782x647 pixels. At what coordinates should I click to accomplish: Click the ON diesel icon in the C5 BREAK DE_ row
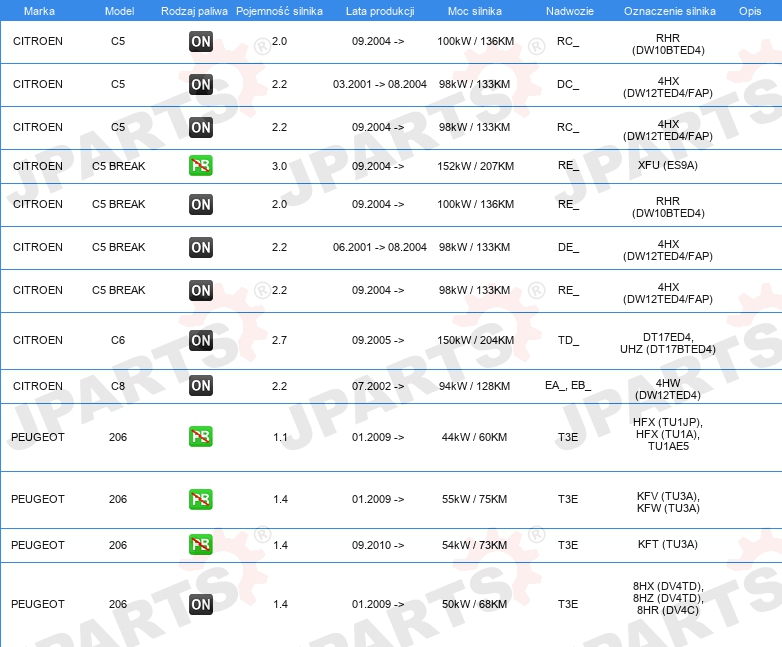[x=201, y=247]
